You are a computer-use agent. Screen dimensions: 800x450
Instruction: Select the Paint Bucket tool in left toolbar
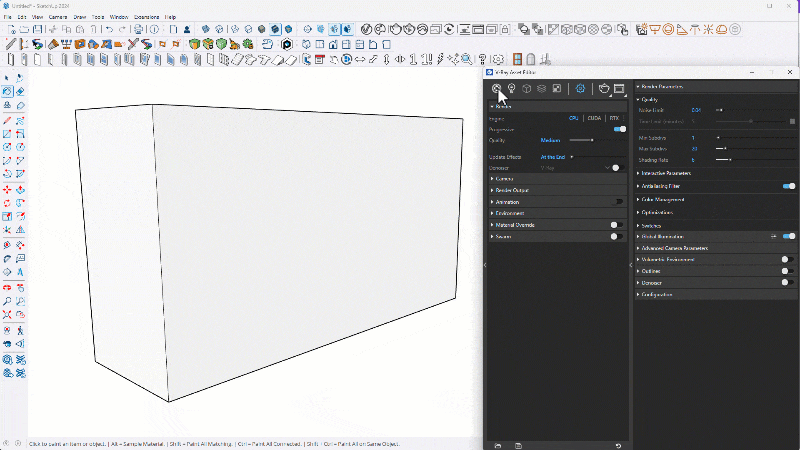(x=7, y=92)
